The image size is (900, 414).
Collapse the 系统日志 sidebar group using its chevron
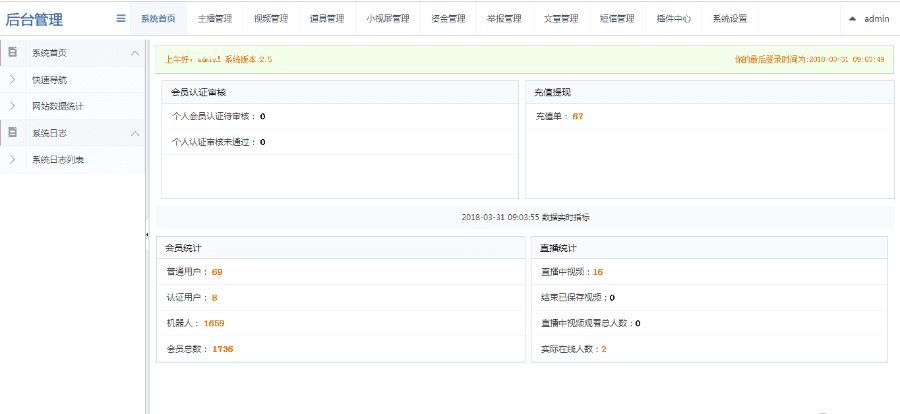coord(135,133)
